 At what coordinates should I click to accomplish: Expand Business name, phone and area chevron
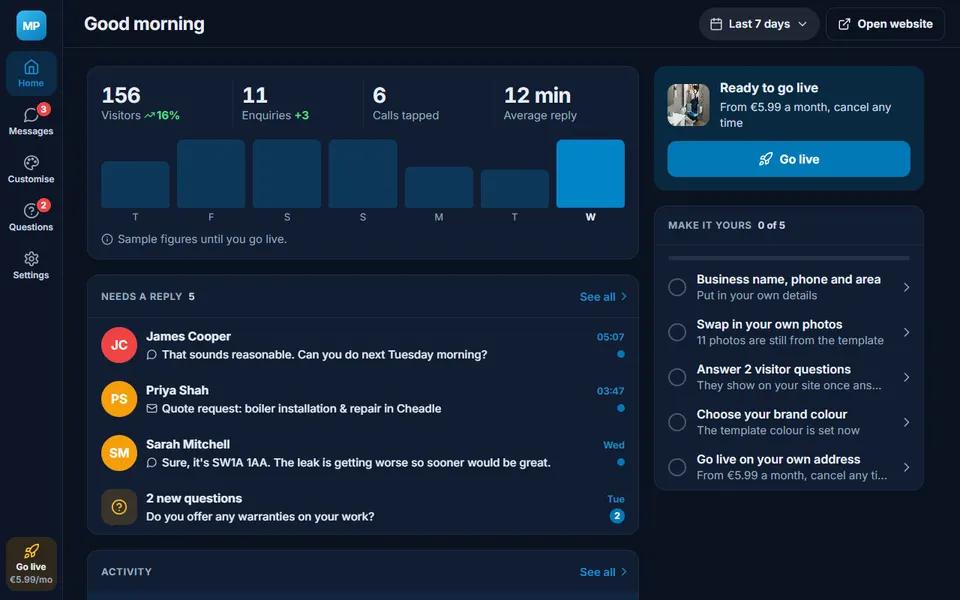906,287
